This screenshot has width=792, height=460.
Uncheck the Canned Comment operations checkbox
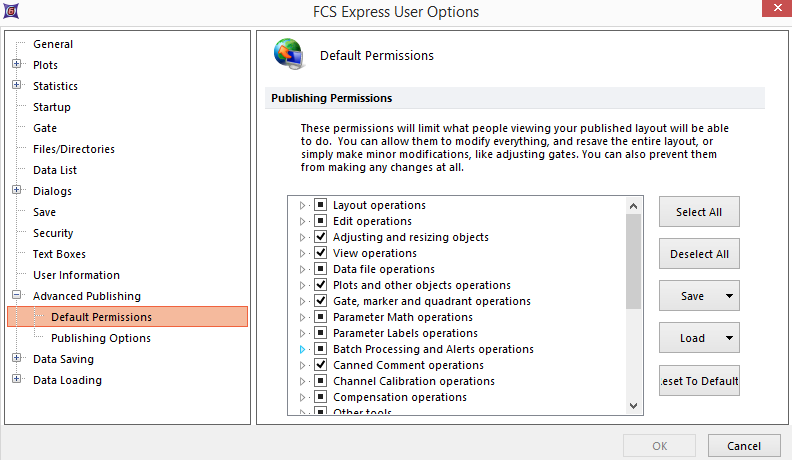321,365
